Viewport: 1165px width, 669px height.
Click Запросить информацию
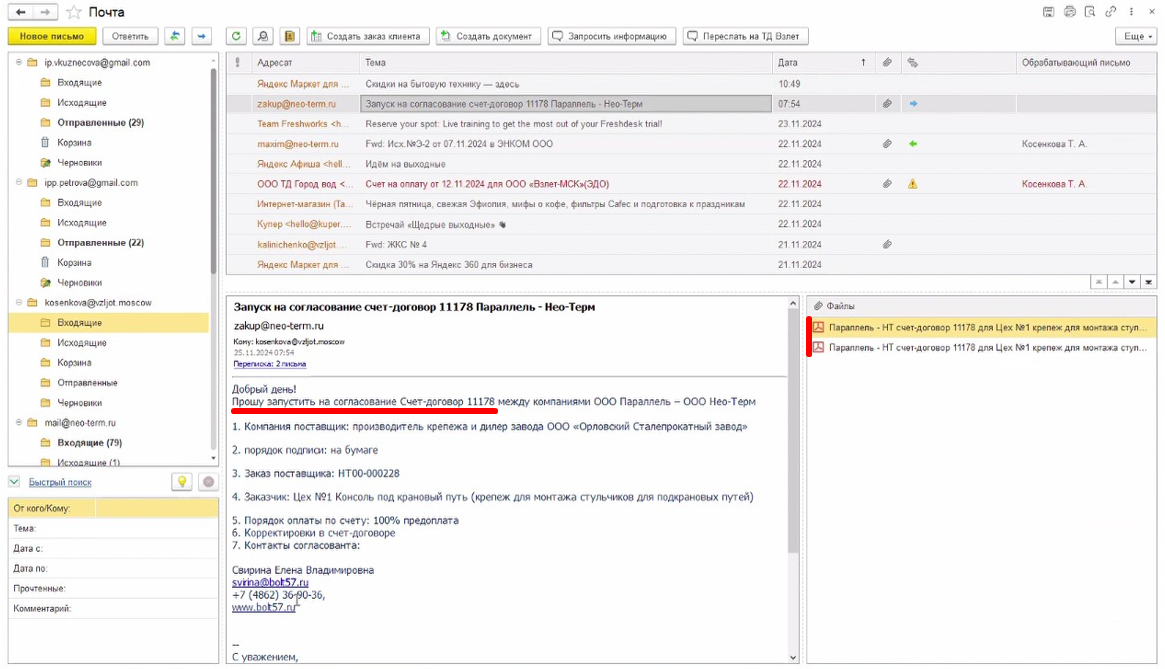(611, 36)
